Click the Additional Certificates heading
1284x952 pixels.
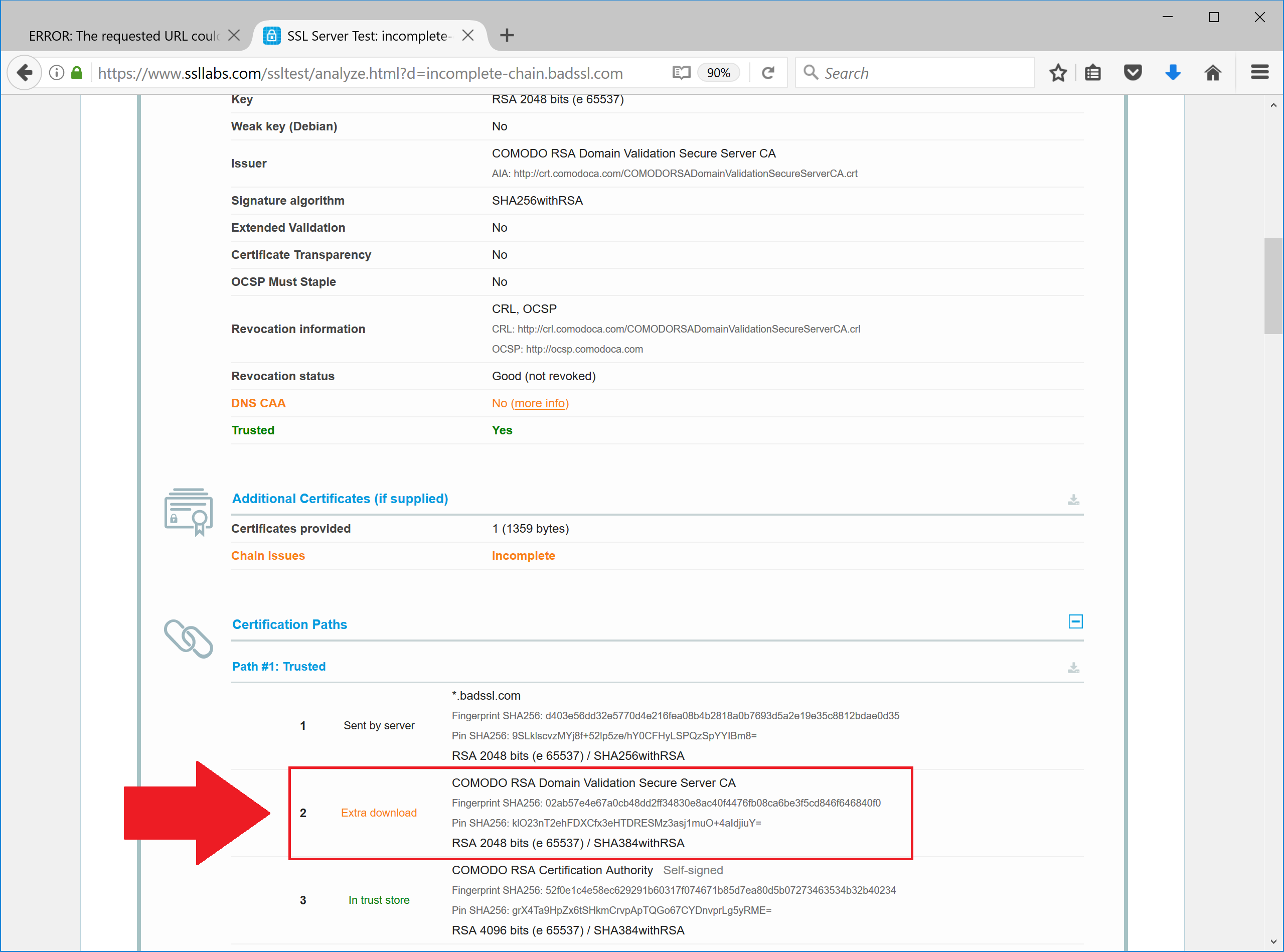tap(340, 499)
